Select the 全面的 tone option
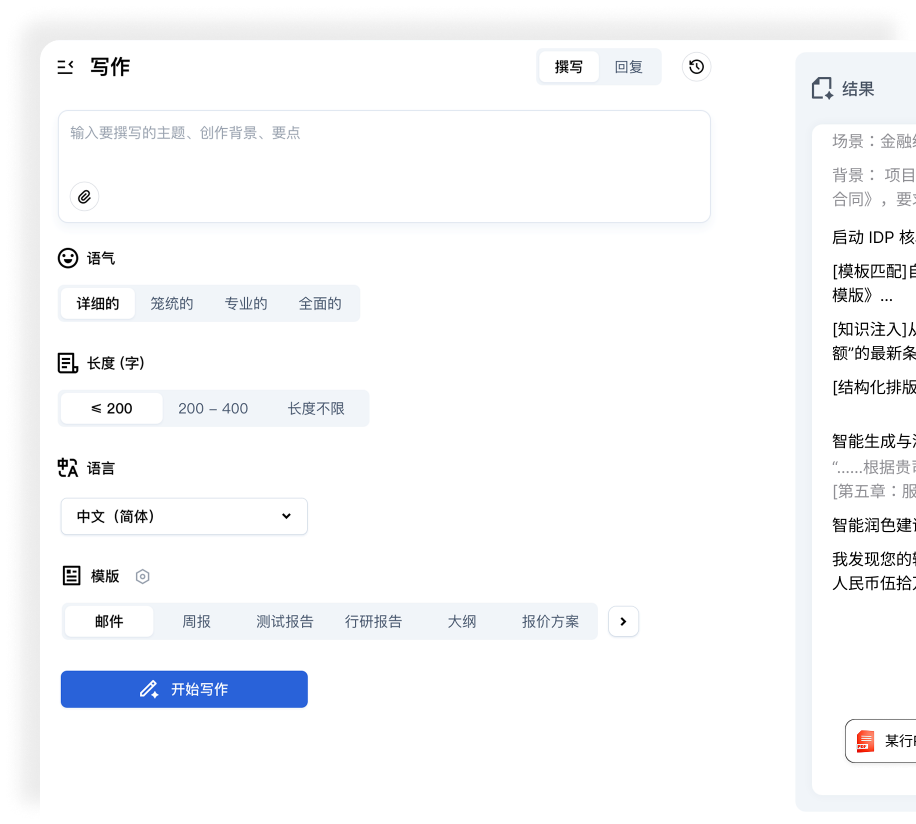Image resolution: width=916 pixels, height=824 pixels. click(x=320, y=304)
